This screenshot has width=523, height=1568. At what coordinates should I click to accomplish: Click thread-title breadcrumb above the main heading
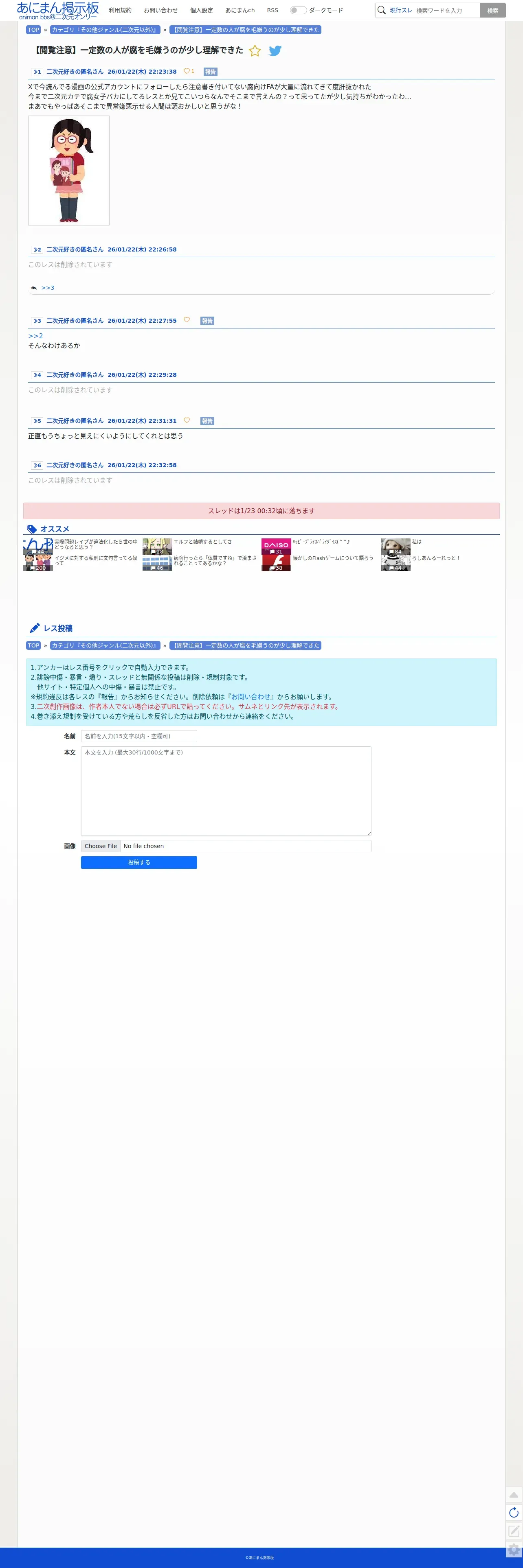point(245,30)
